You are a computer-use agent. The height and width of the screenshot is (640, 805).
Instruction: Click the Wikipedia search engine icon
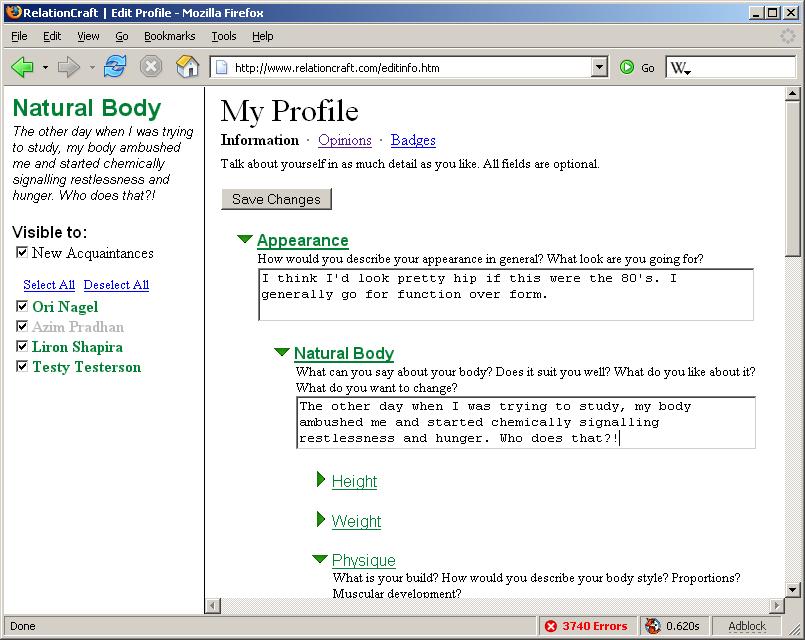(x=680, y=68)
